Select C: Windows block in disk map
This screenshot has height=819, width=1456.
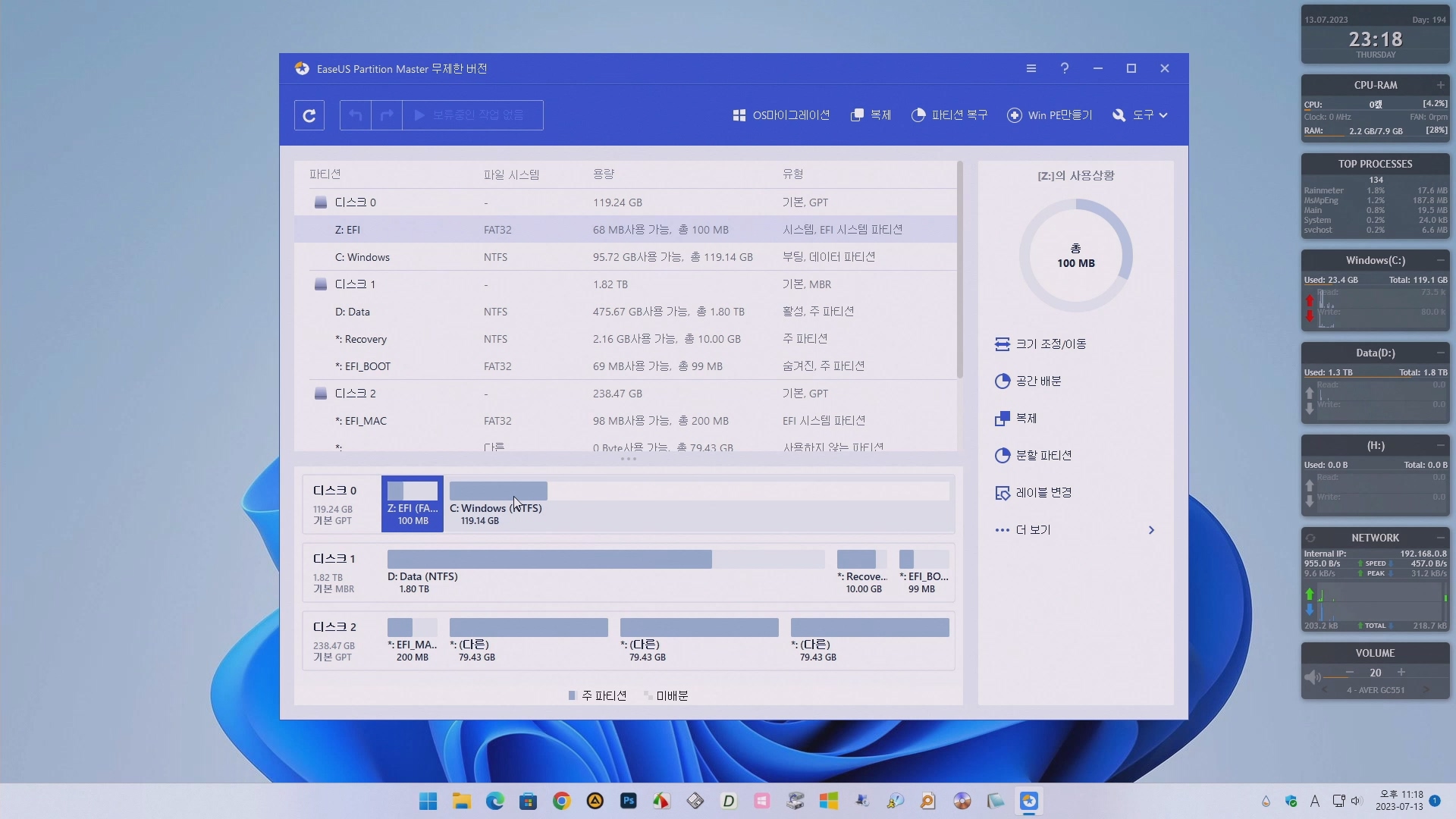tap(699, 504)
